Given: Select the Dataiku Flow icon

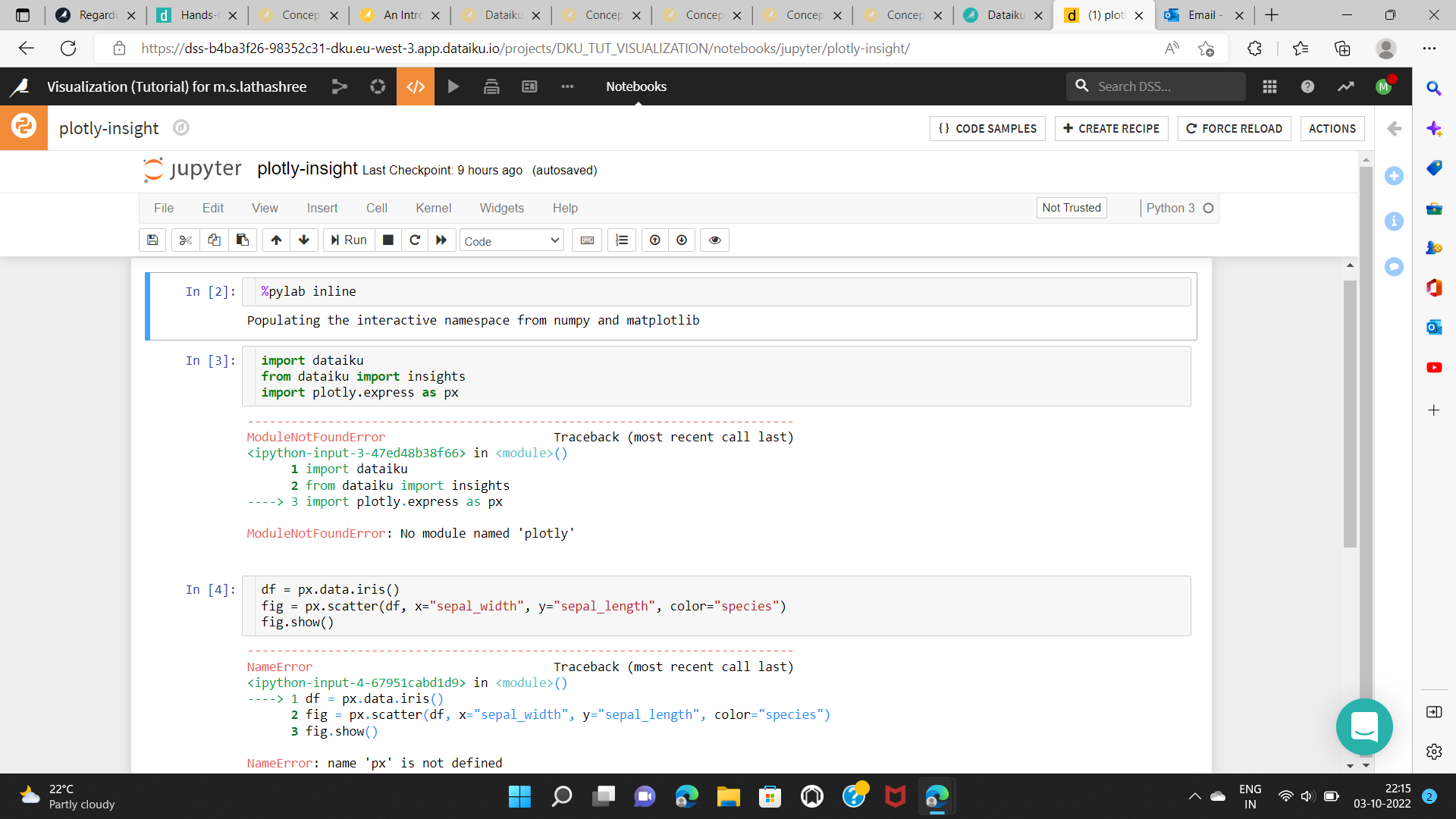Looking at the screenshot, I should click(x=339, y=86).
